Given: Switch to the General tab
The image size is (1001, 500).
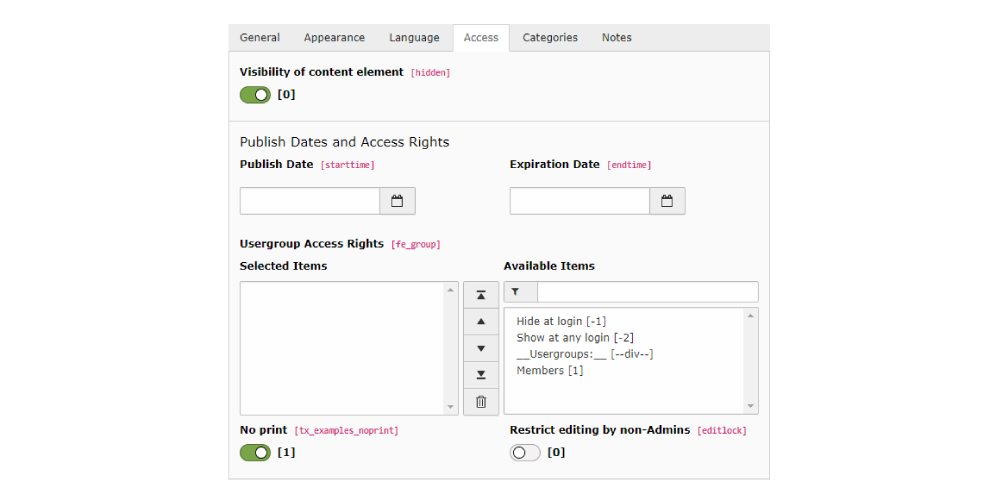Looking at the screenshot, I should pos(260,38).
